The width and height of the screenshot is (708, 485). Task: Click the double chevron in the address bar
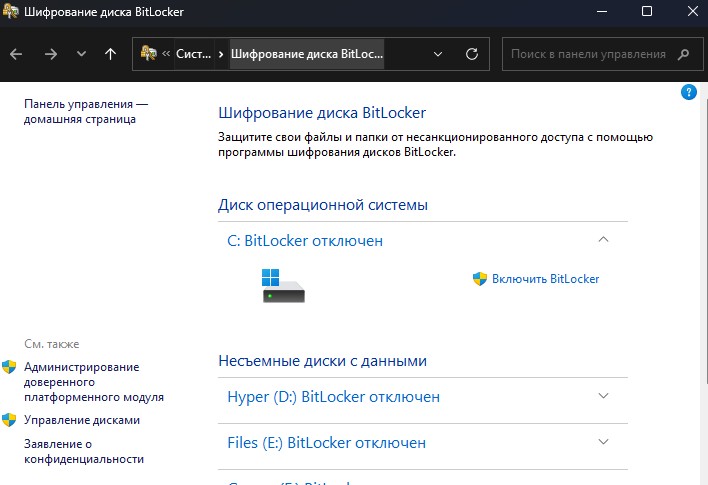pos(166,53)
